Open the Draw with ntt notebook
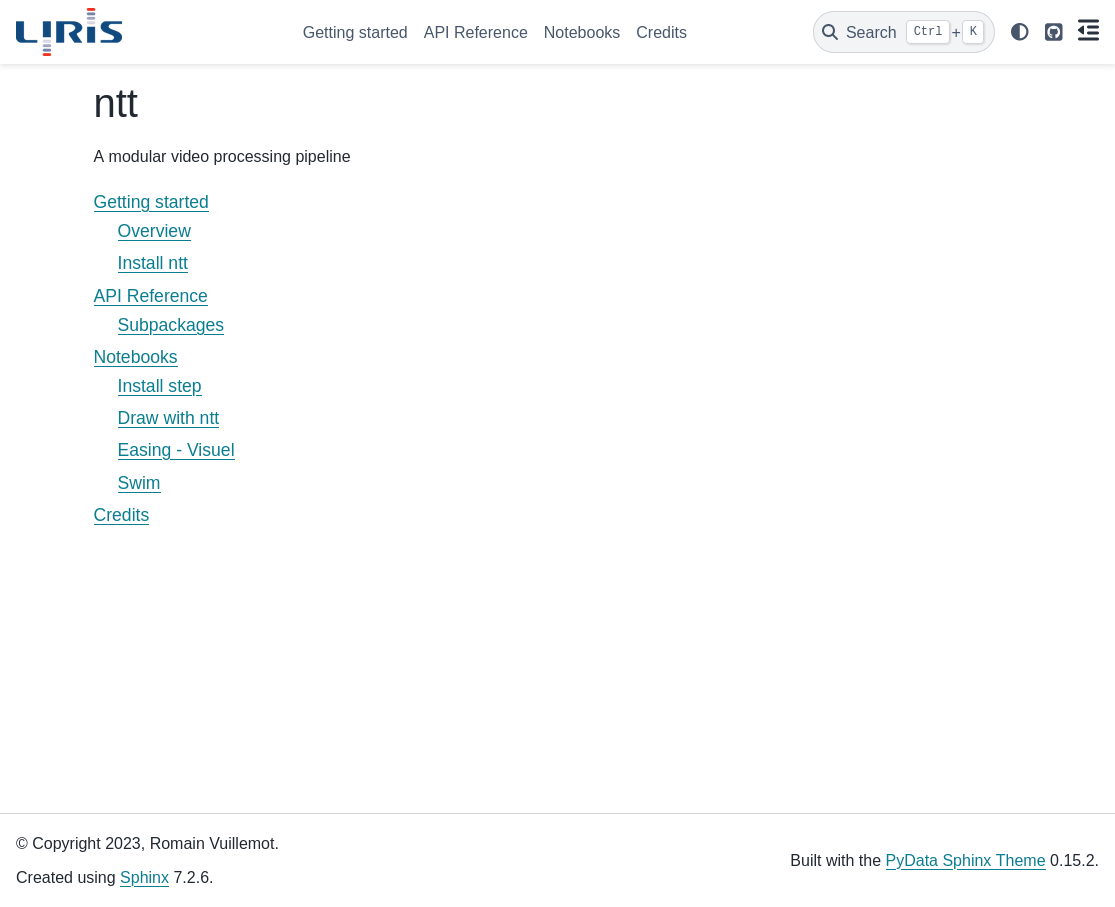 (168, 418)
